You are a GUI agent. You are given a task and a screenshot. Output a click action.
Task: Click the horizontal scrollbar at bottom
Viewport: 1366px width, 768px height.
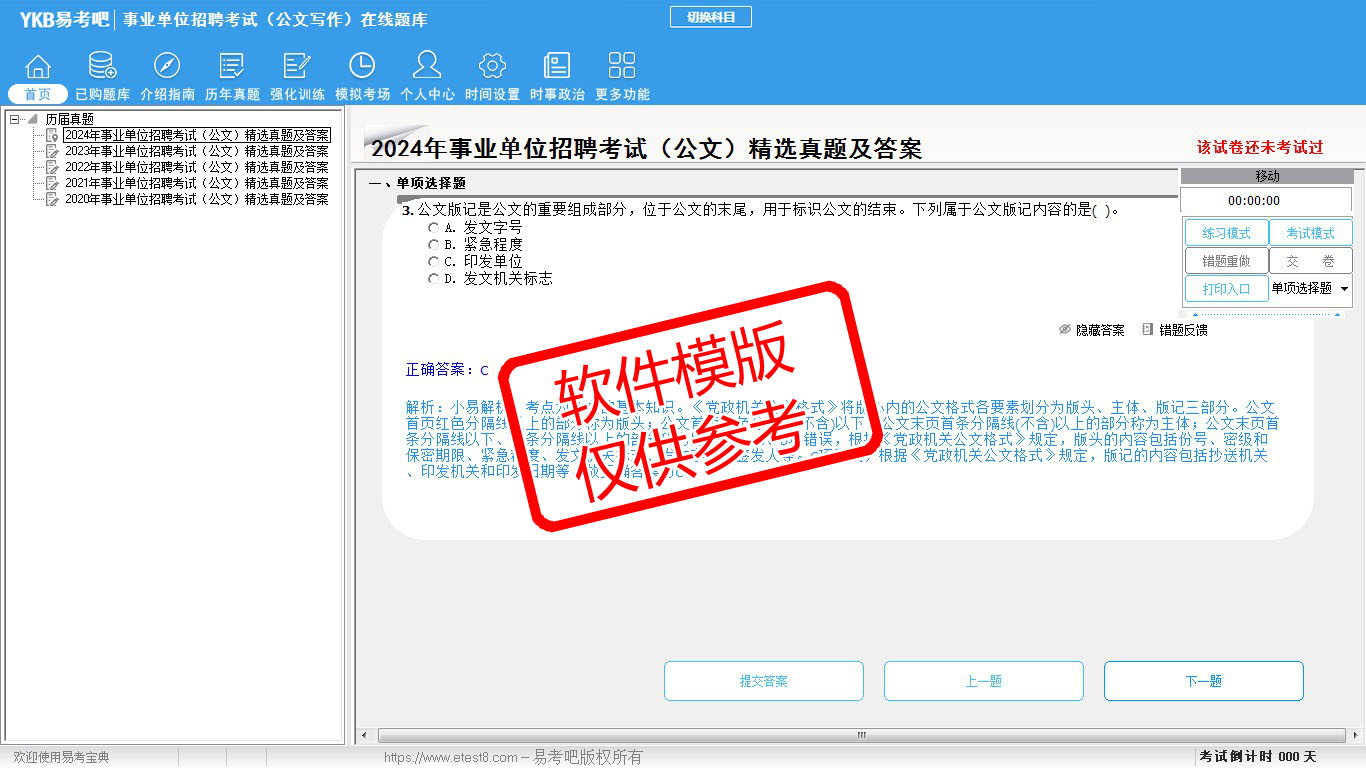[x=860, y=736]
